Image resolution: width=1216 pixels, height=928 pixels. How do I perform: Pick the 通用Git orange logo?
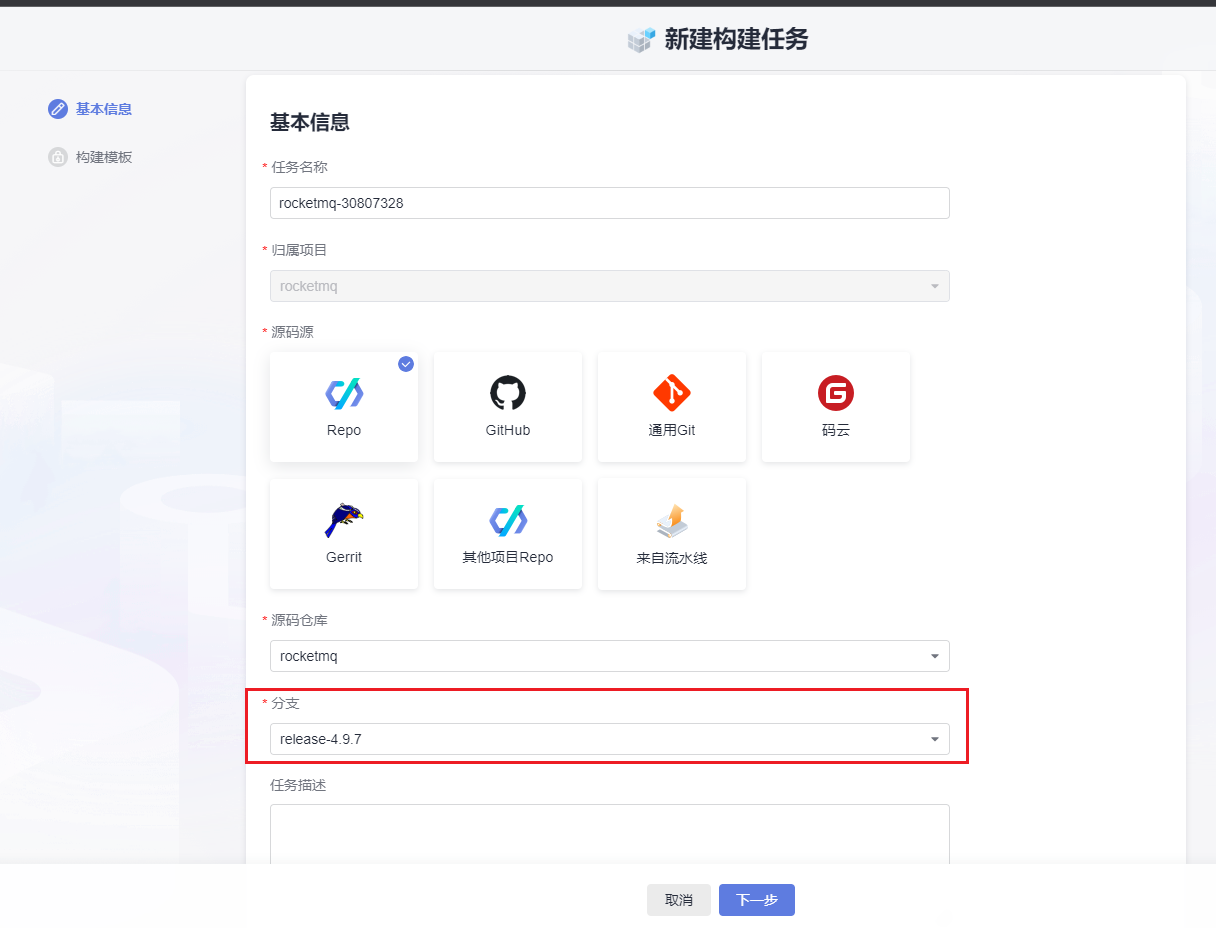672,393
